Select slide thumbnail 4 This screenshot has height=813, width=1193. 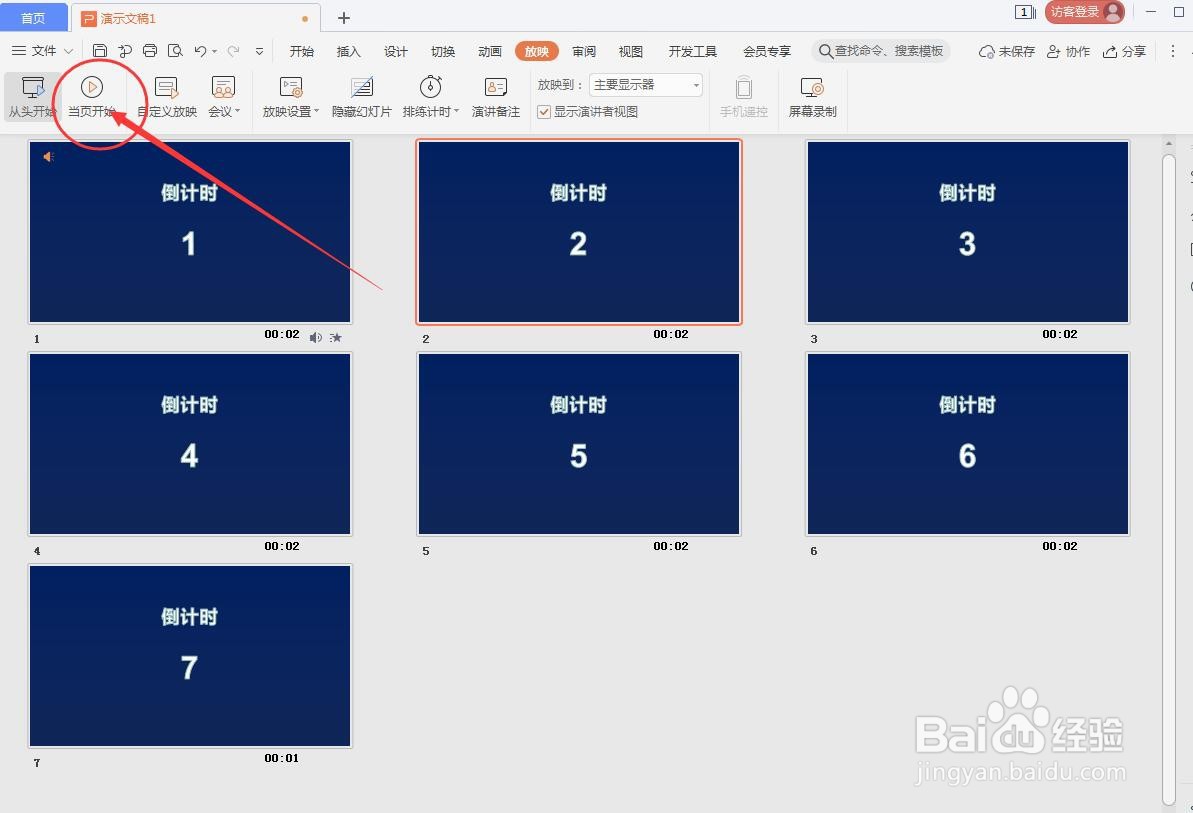tap(190, 443)
